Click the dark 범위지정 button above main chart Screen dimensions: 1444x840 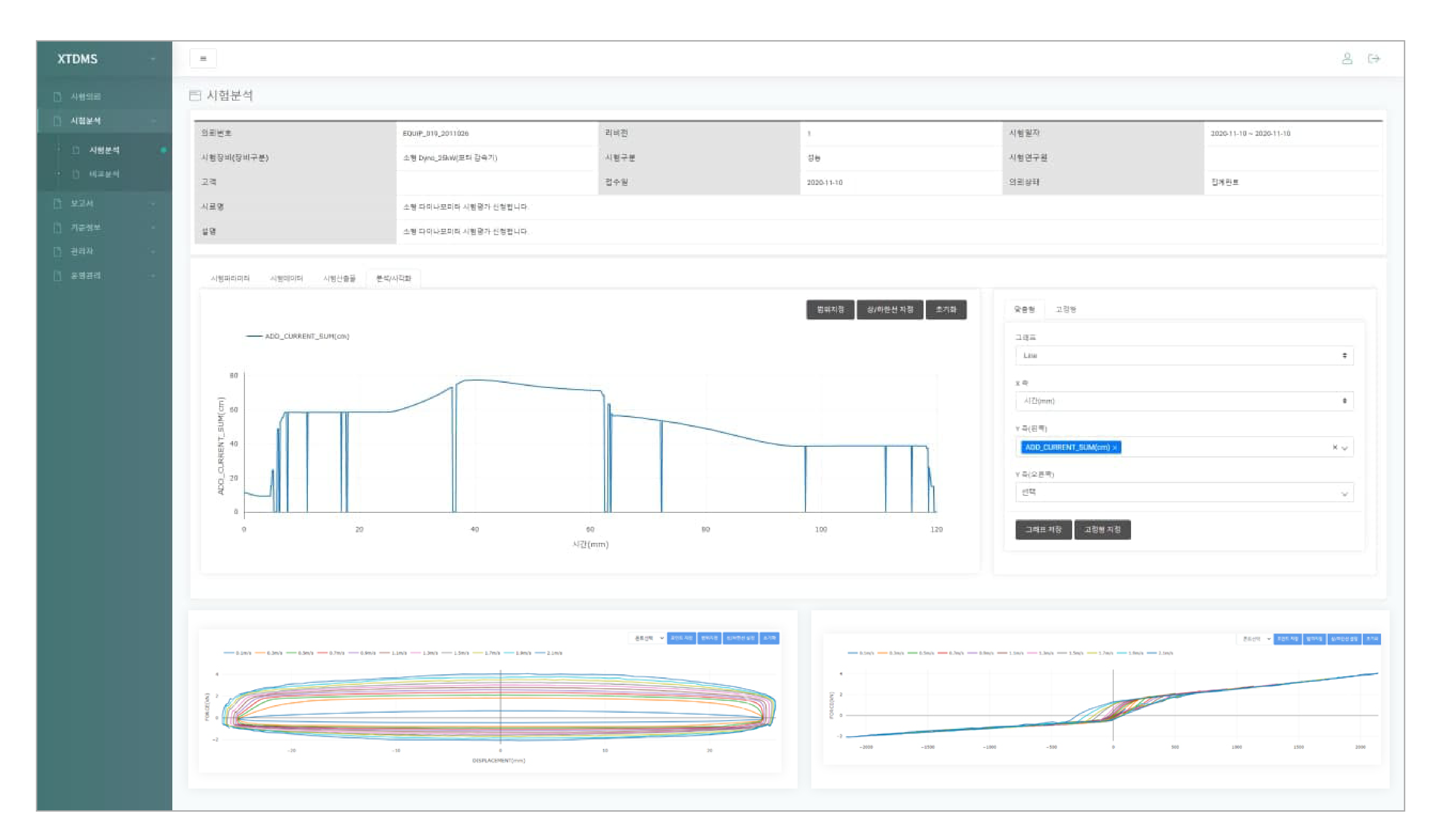point(830,310)
